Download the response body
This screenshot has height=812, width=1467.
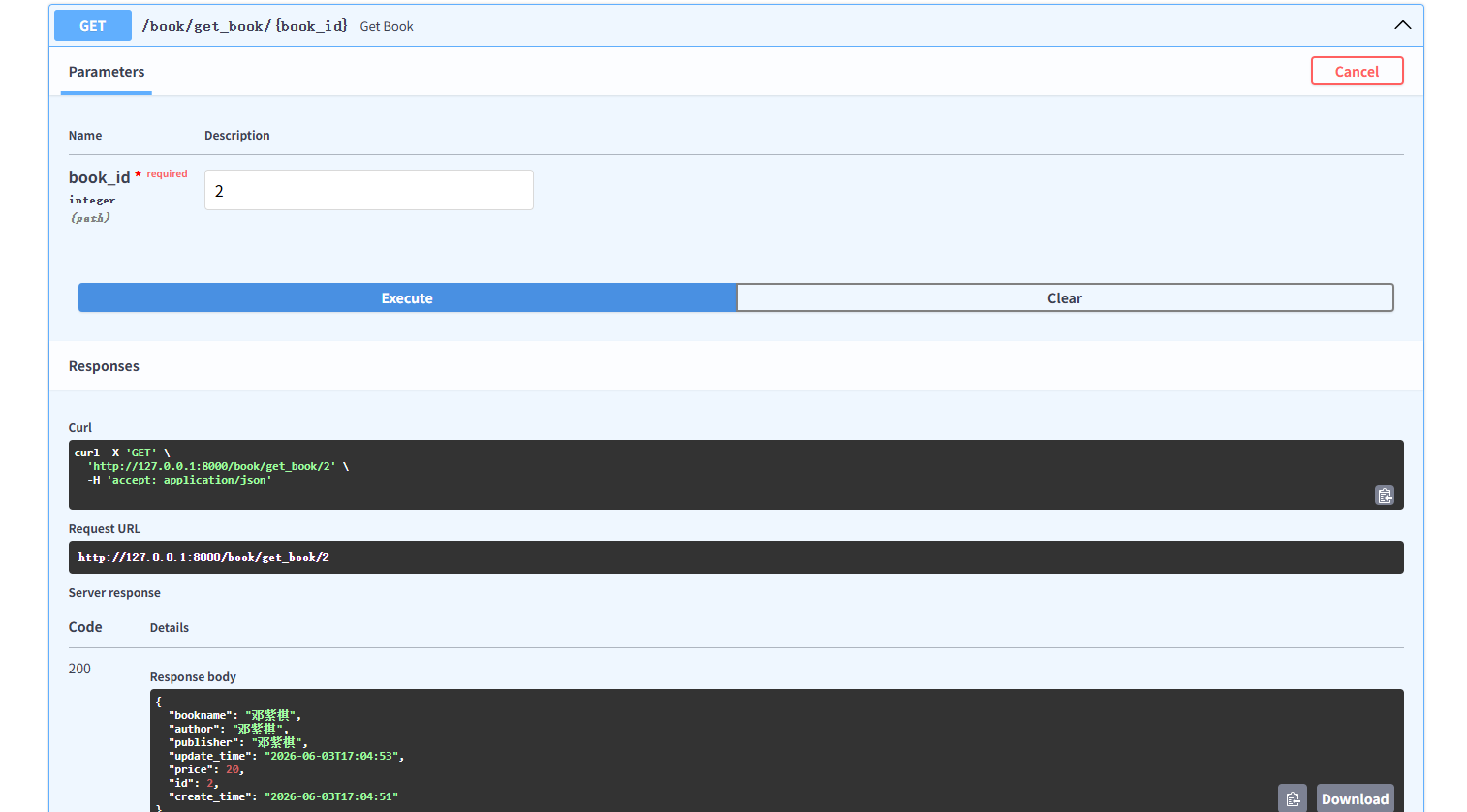point(1355,798)
